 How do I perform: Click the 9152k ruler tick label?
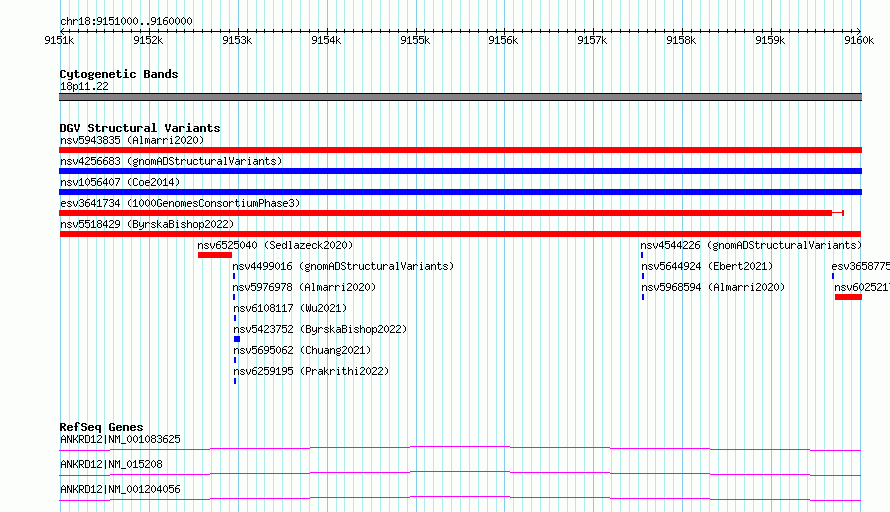[148, 40]
